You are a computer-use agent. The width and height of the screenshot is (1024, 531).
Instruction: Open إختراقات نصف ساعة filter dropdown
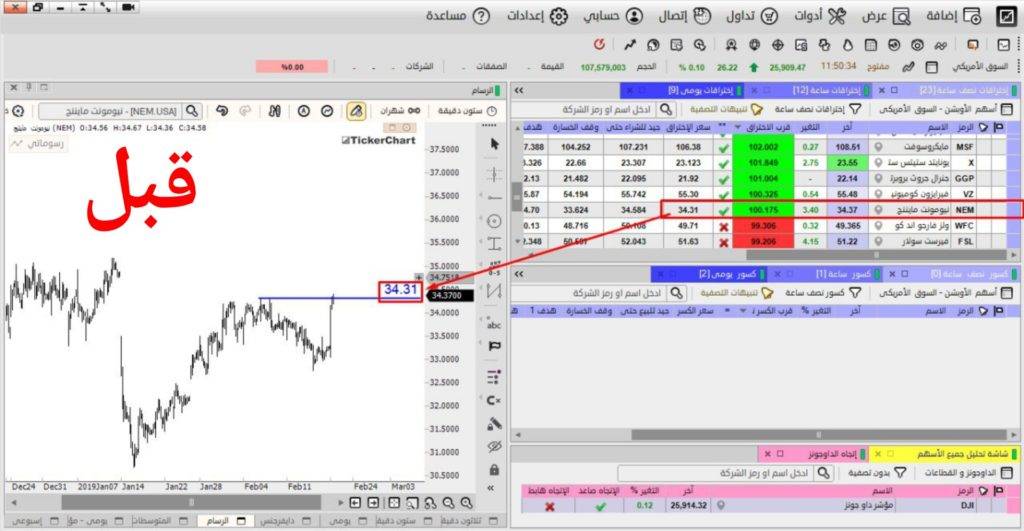pos(818,109)
